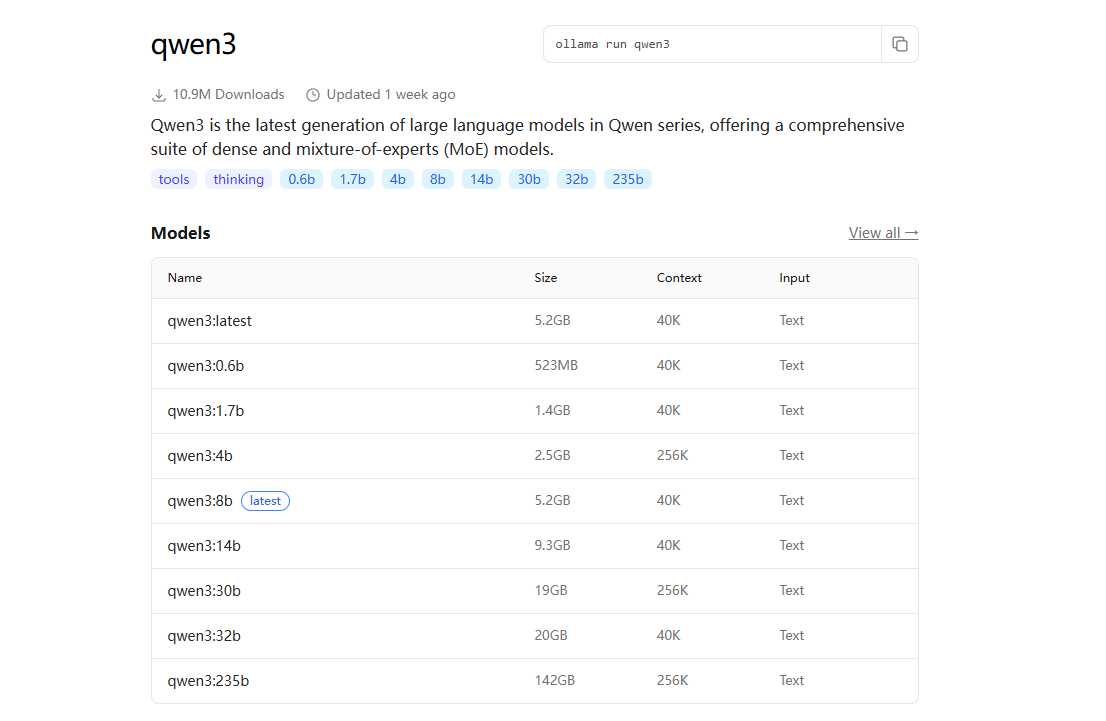The height and width of the screenshot is (721, 1106).
Task: Select the tools tag
Action: (x=174, y=179)
